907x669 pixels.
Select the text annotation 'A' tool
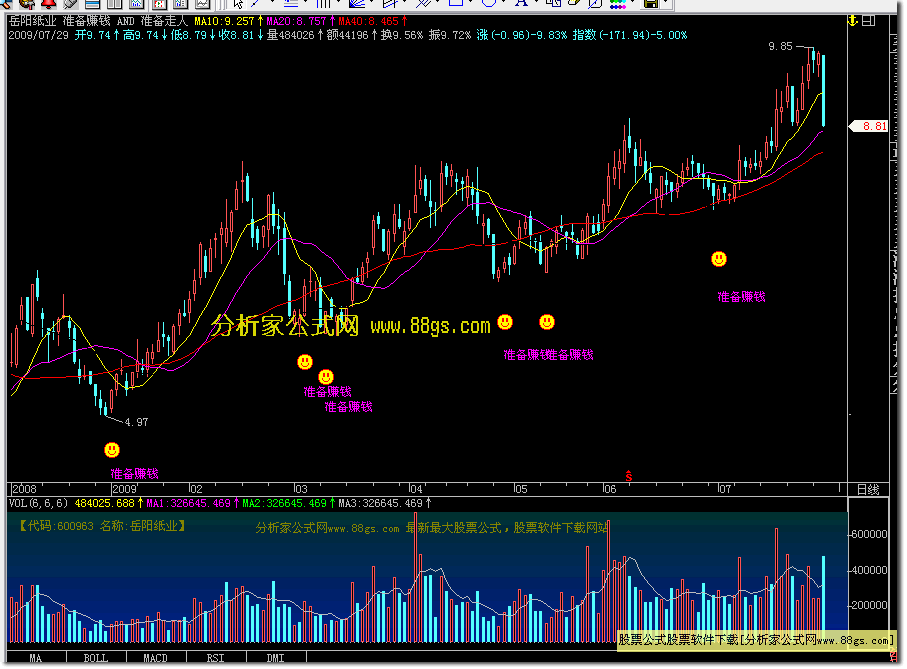[x=521, y=3]
